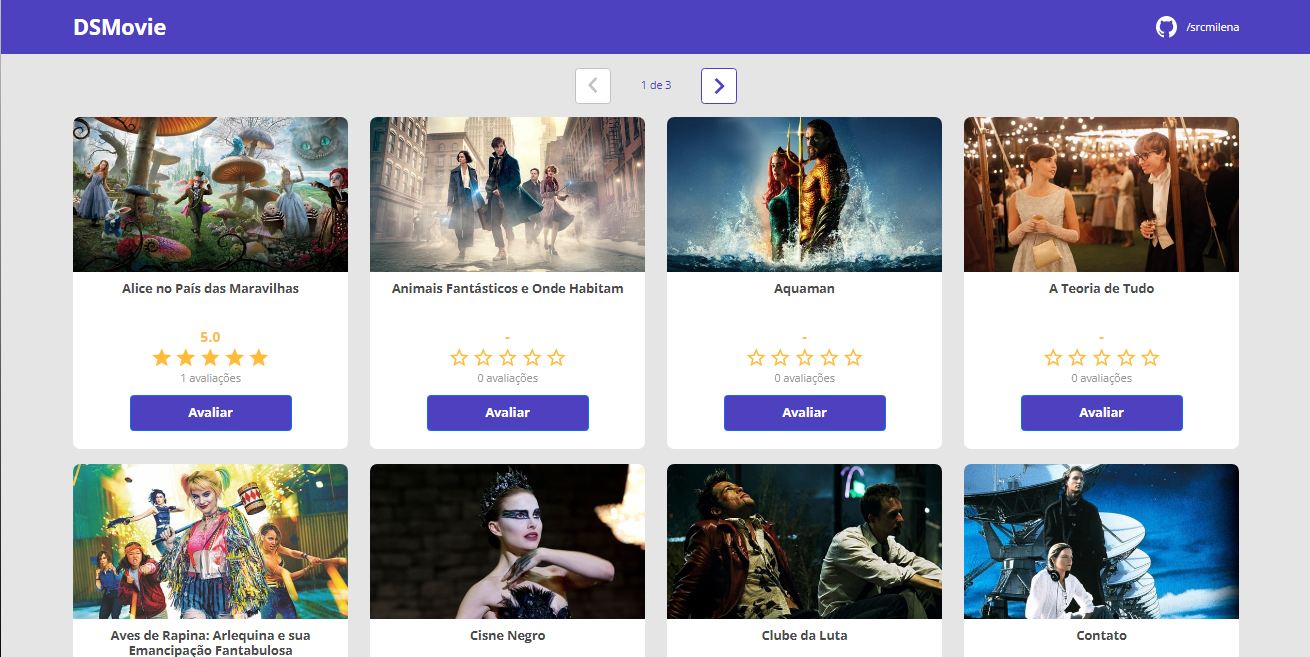Open the Clube da Luta movie poster
Screen dimensions: 1310x657
tap(804, 541)
